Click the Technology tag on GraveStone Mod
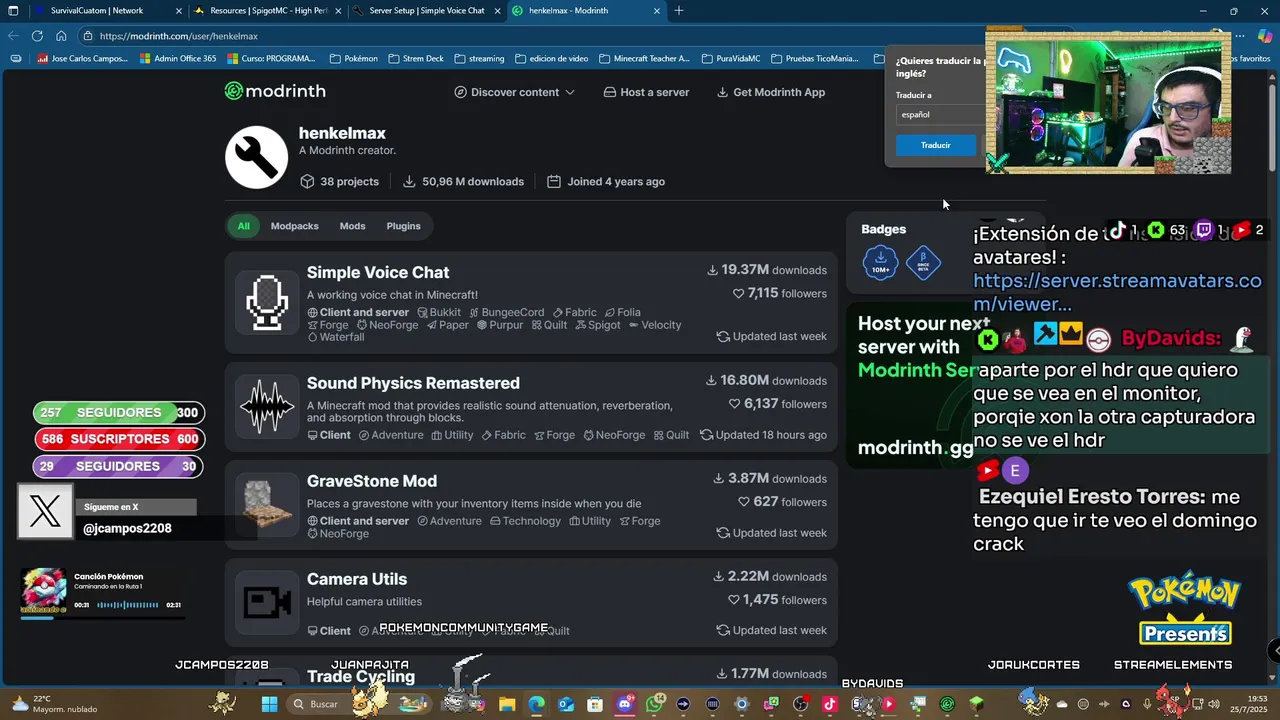 pos(525,521)
